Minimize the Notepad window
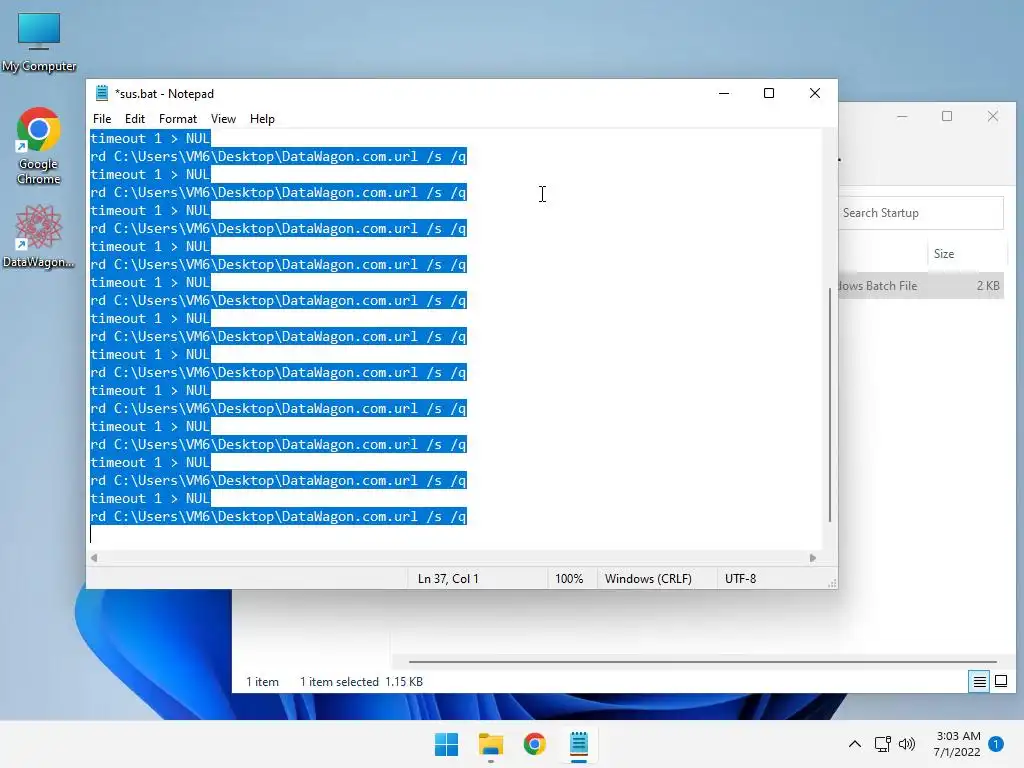The width and height of the screenshot is (1024, 768). [724, 93]
